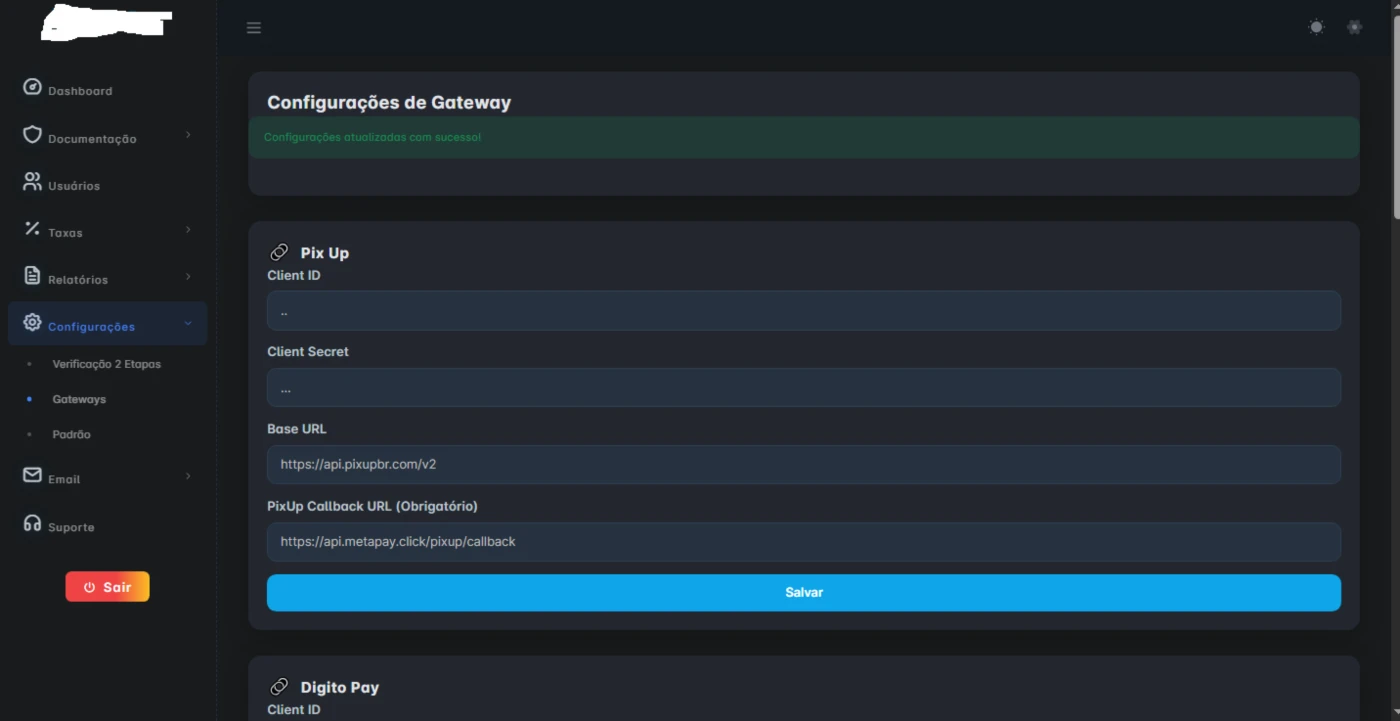
Task: Expand the Taxas submenu chevron
Action: 188,231
